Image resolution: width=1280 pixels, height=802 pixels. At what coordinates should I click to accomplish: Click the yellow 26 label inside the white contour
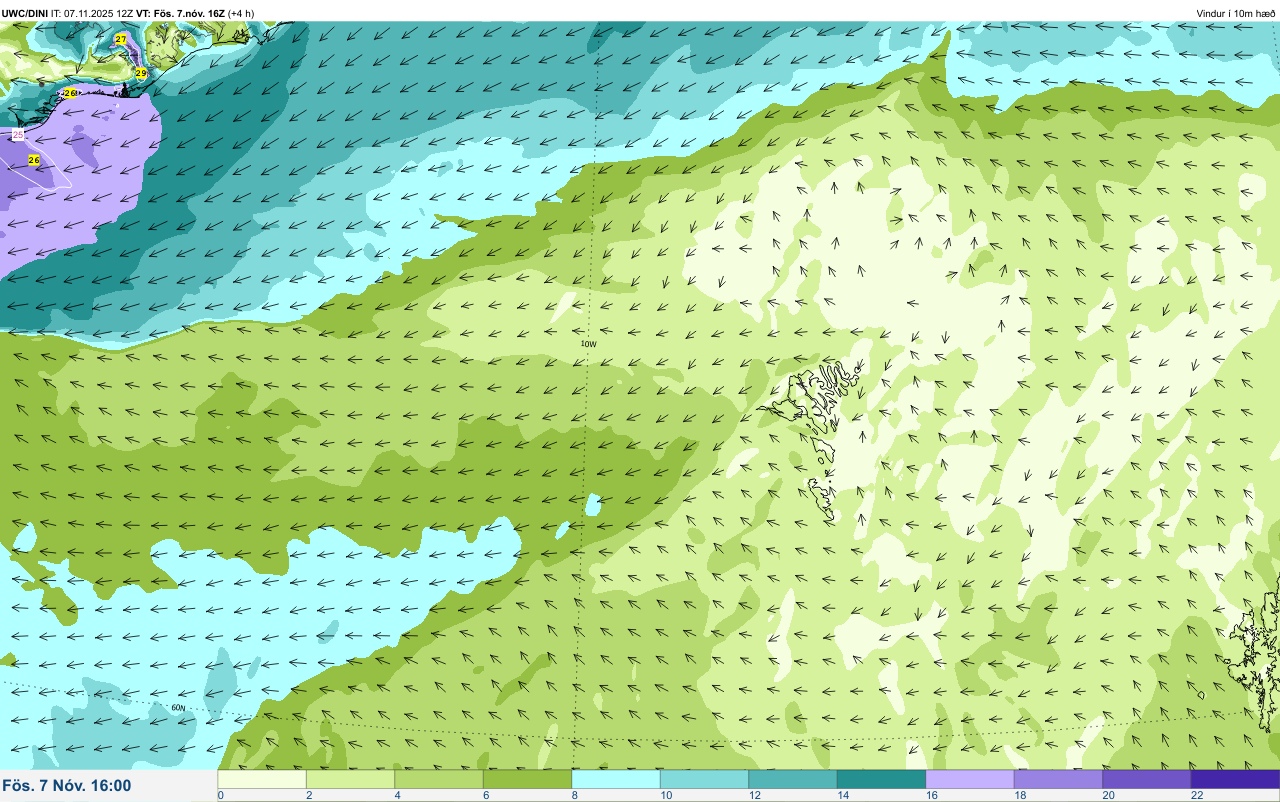34,160
